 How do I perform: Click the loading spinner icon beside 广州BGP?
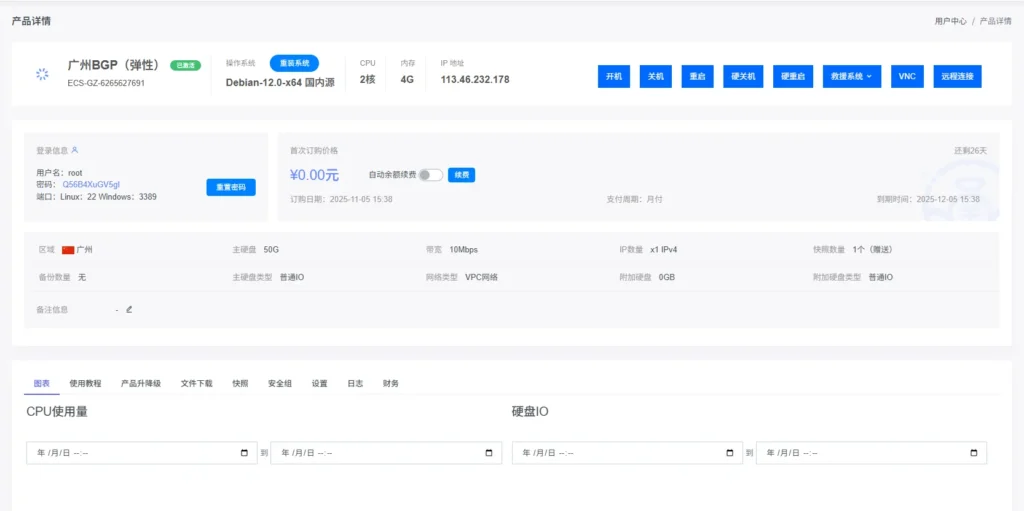(42, 74)
